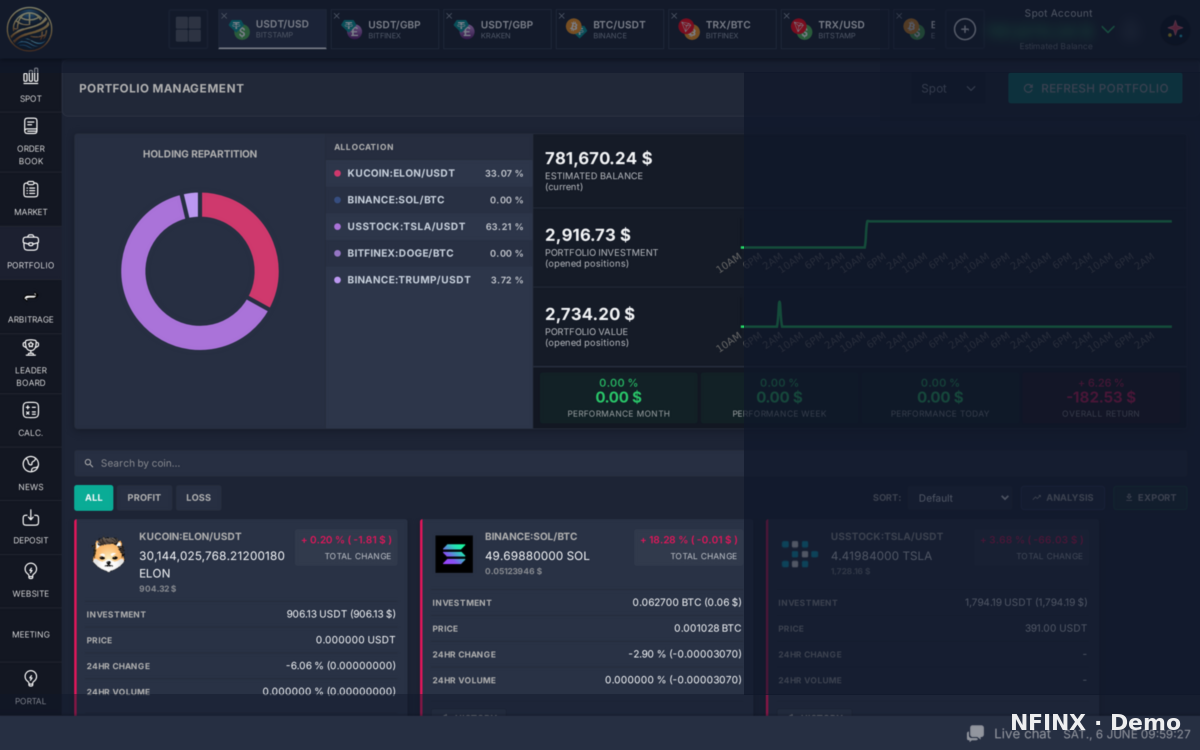This screenshot has width=1200, height=750.
Task: Click the 2,734.20 $ portfolio value
Action: pyautogui.click(x=590, y=314)
